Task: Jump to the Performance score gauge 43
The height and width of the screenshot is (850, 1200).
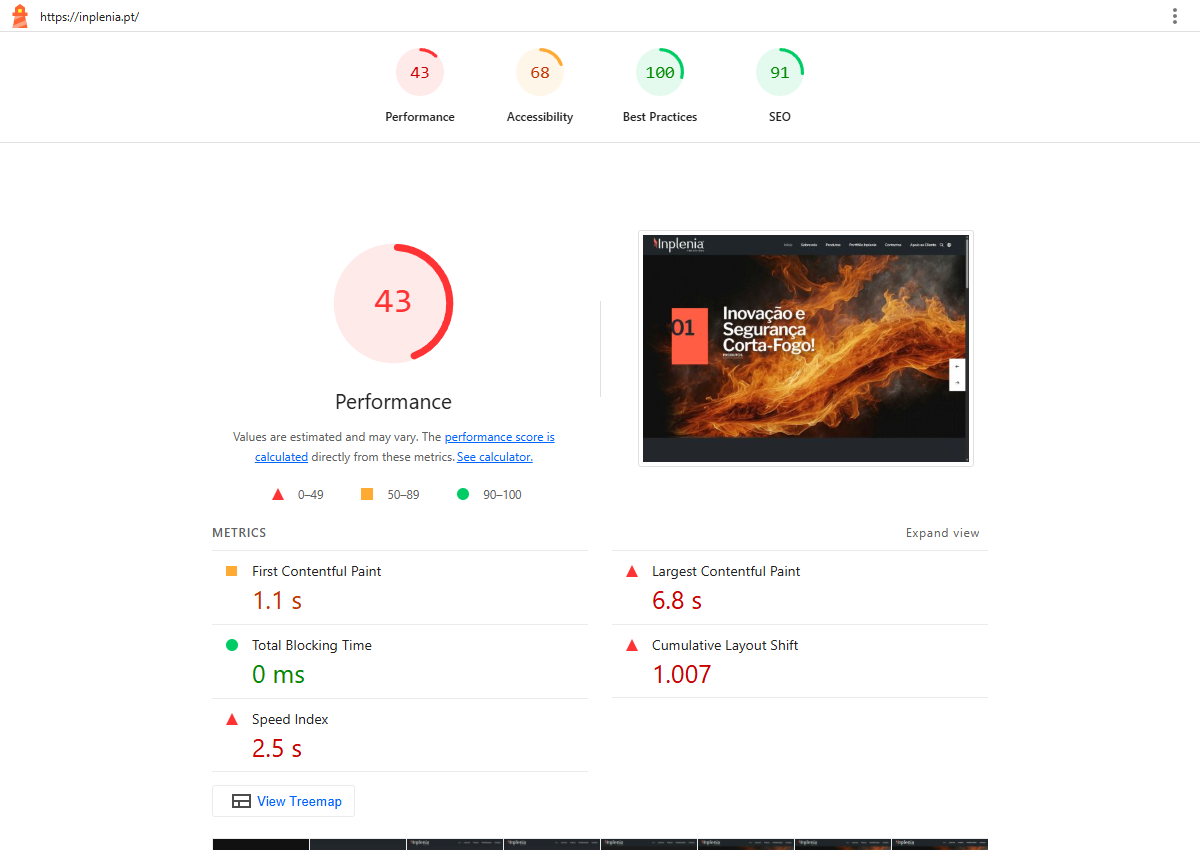Action: click(x=420, y=73)
